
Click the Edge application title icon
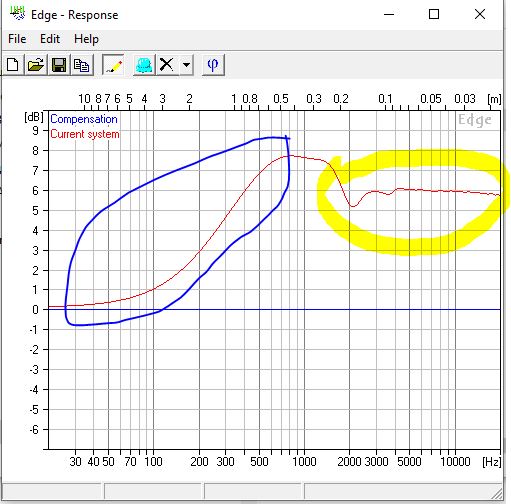click(17, 14)
